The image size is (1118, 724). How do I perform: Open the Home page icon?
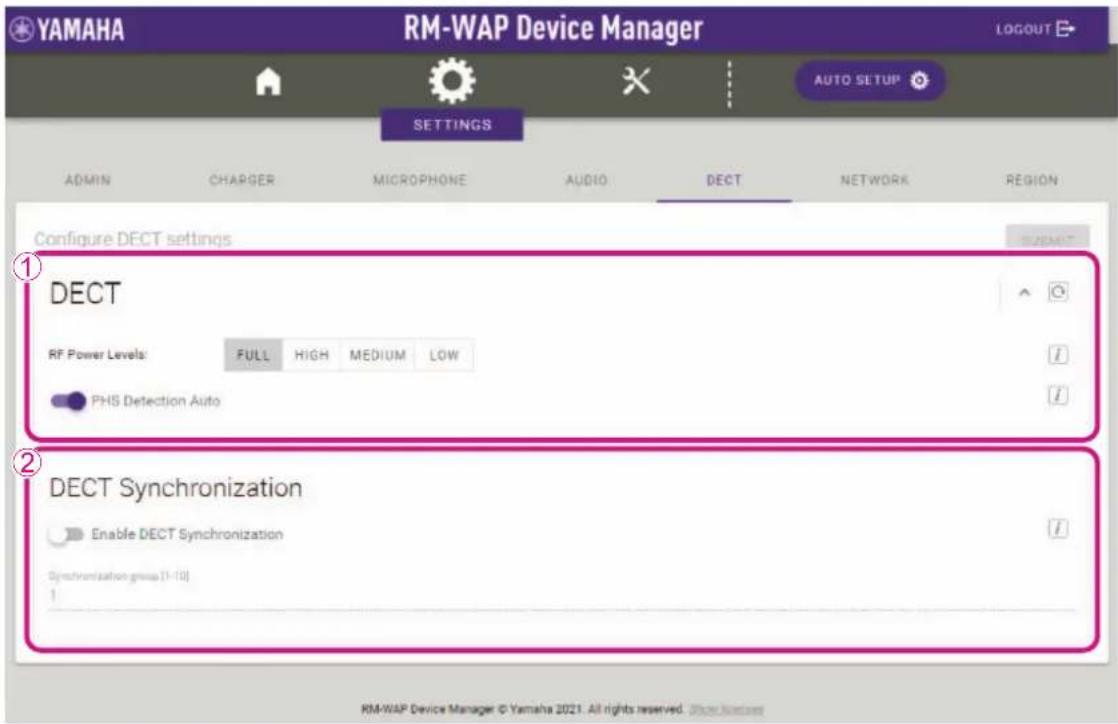pos(268,81)
